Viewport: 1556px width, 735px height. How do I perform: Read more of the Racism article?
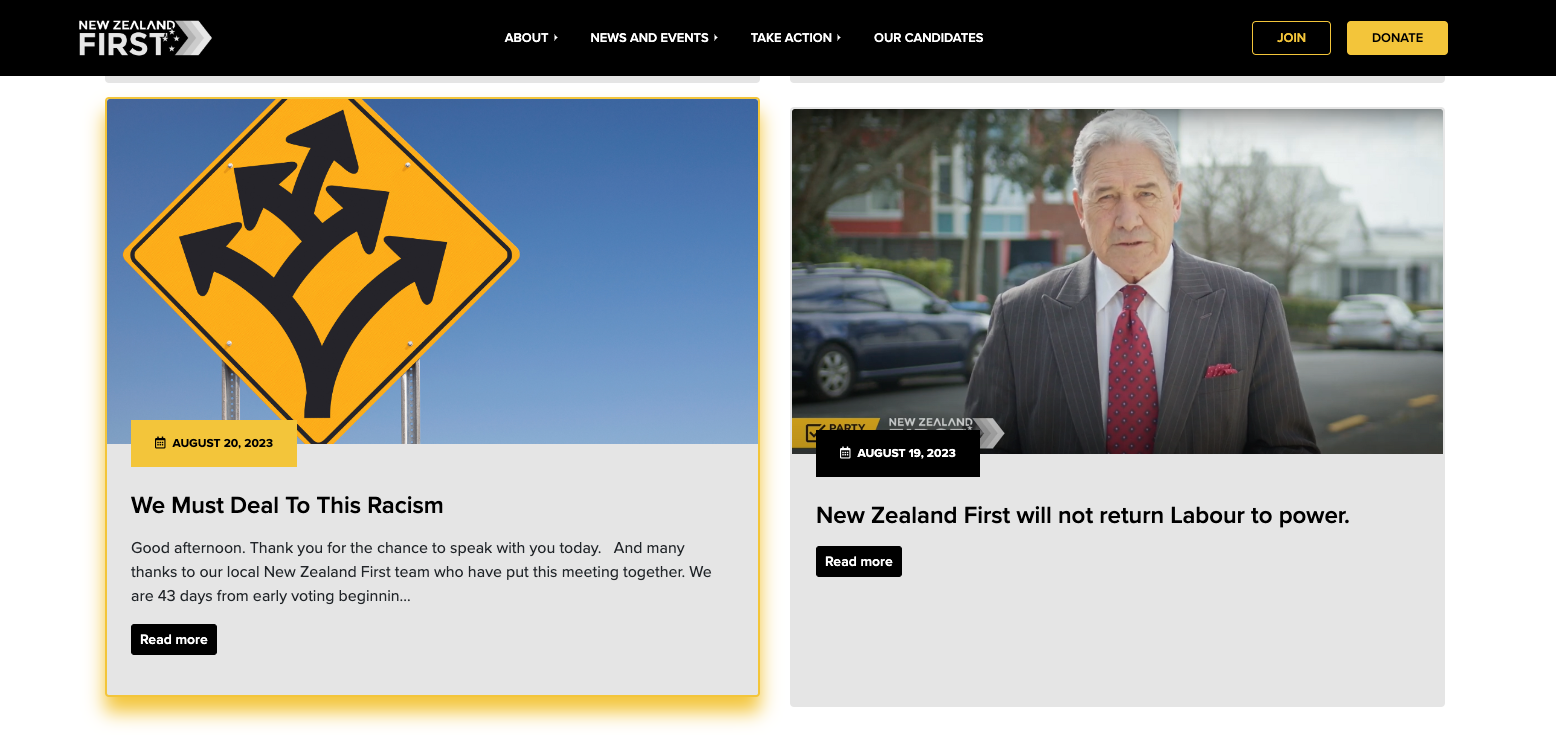pyautogui.click(x=174, y=640)
